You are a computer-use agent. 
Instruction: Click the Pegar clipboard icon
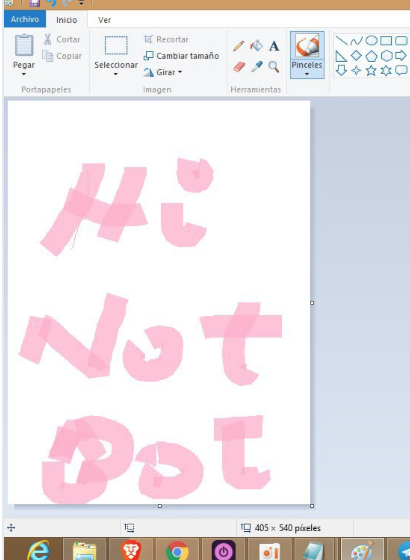pos(24,45)
